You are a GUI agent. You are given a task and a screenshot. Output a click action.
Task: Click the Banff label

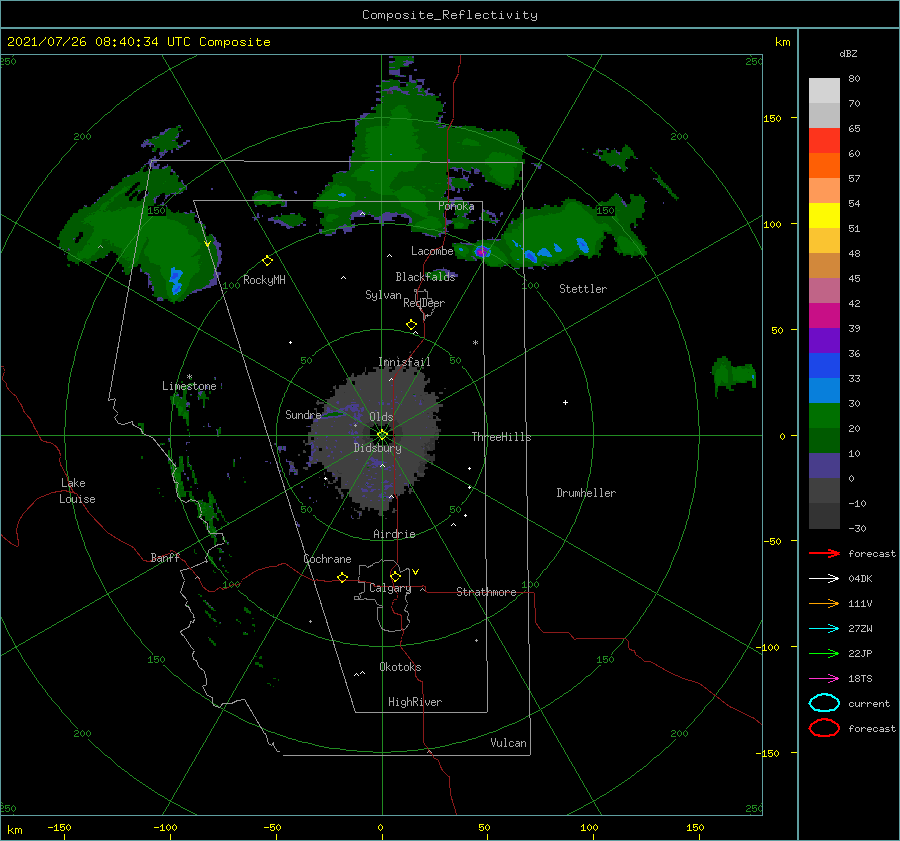coord(165,557)
